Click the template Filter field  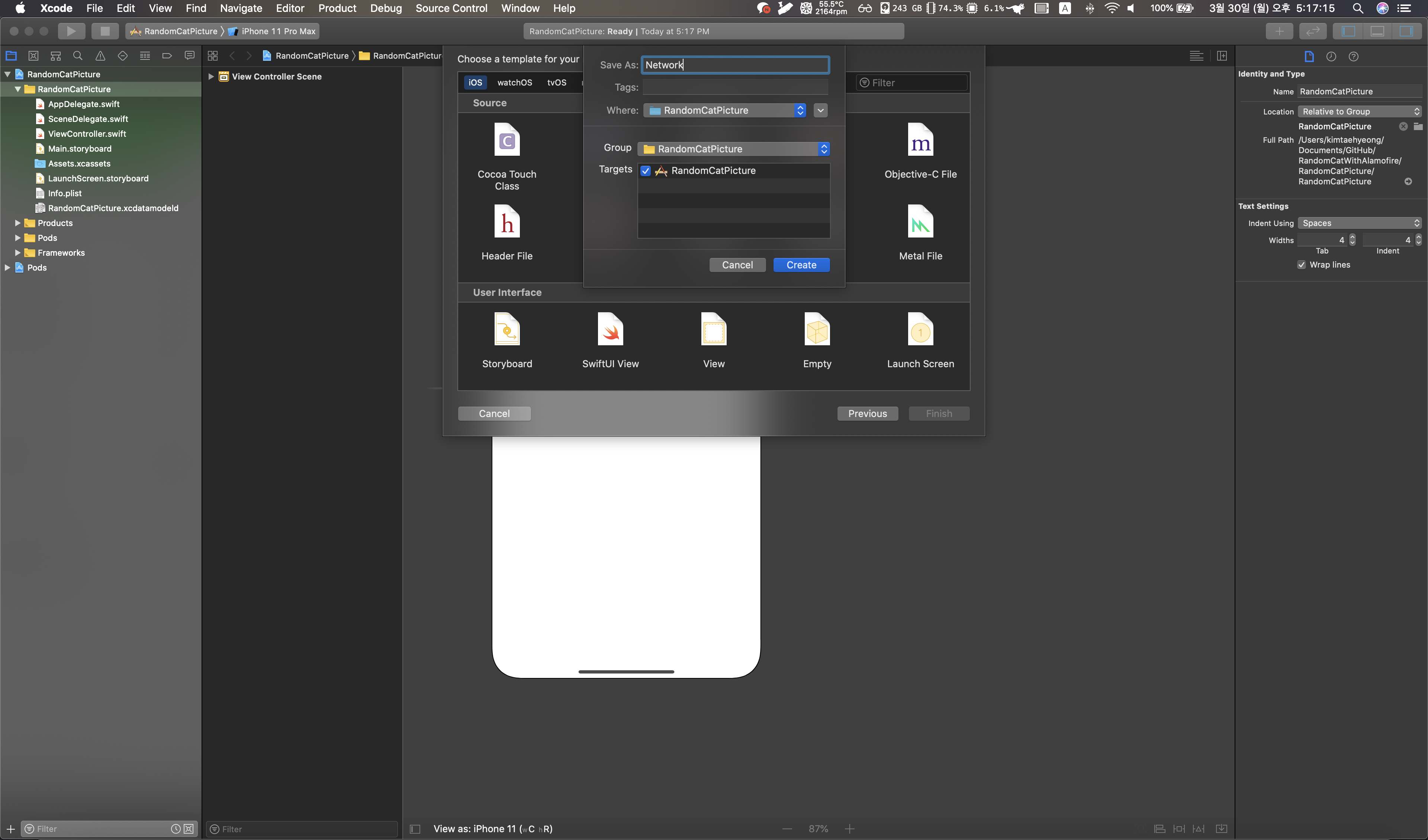pos(911,83)
